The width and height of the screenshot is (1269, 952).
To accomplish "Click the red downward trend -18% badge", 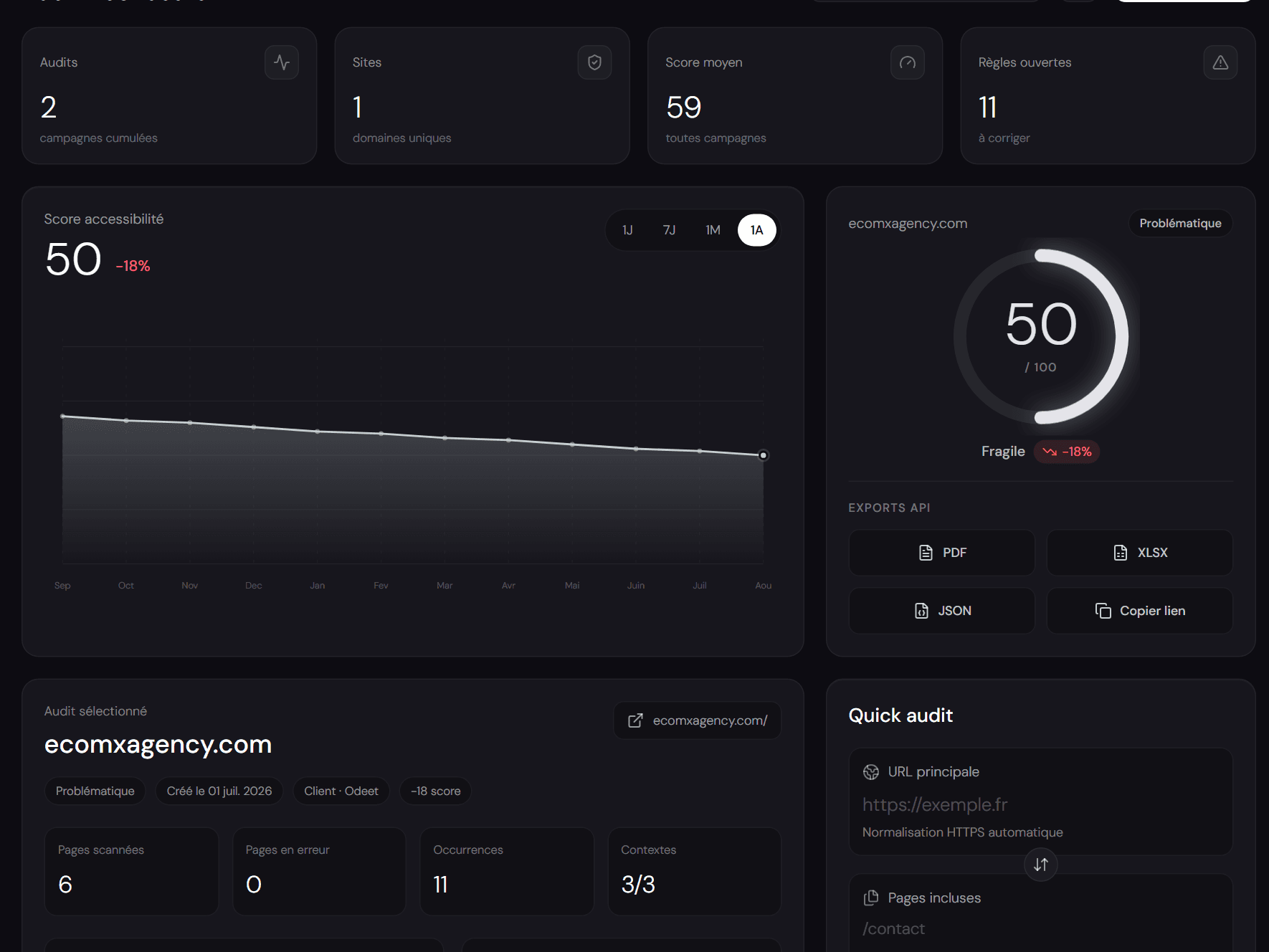I will (1067, 452).
